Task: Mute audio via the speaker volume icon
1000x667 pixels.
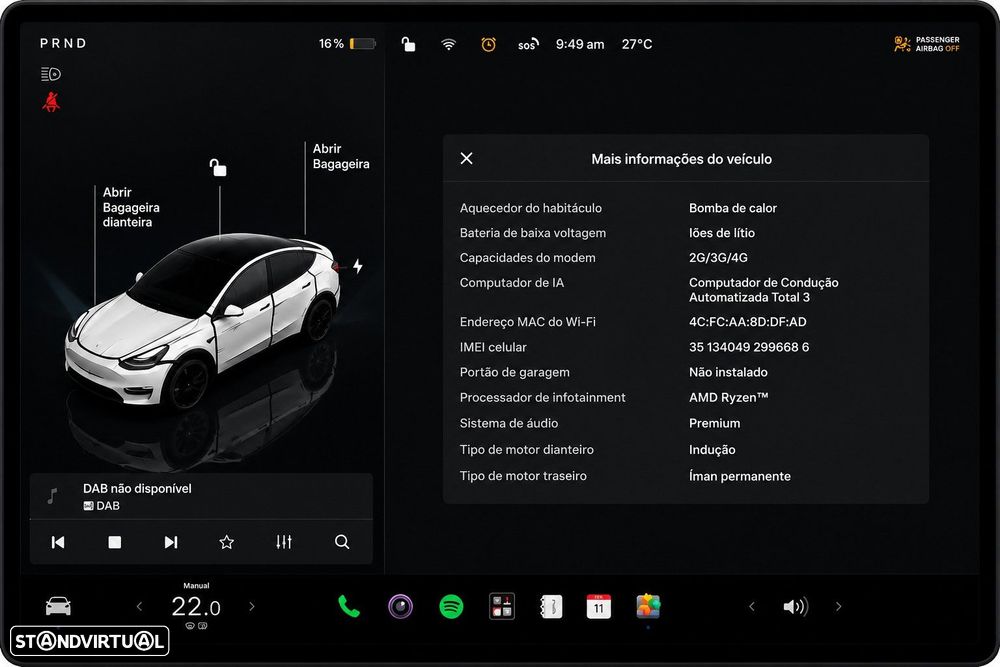Action: coord(795,606)
